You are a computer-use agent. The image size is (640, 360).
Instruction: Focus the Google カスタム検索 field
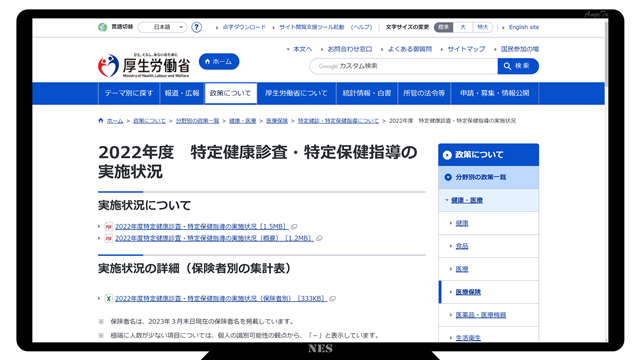coord(403,66)
